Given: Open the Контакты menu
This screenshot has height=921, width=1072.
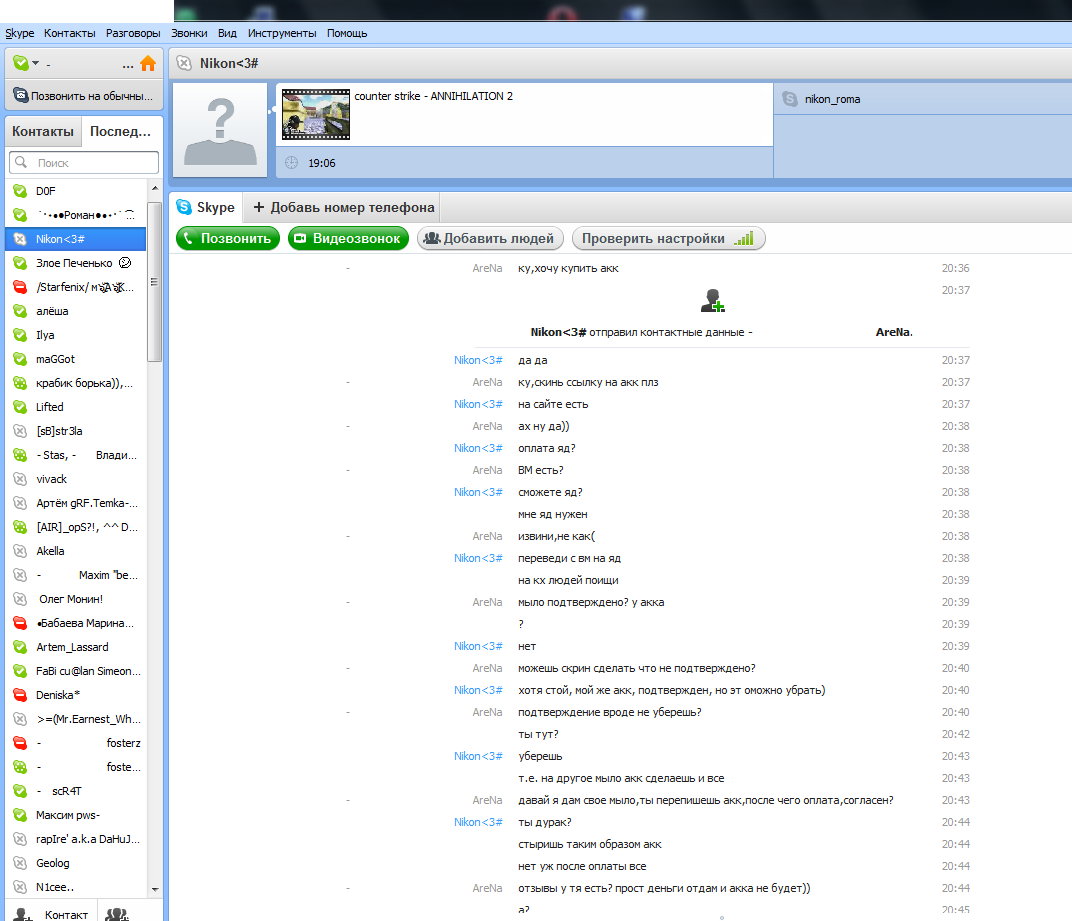Looking at the screenshot, I should point(70,33).
